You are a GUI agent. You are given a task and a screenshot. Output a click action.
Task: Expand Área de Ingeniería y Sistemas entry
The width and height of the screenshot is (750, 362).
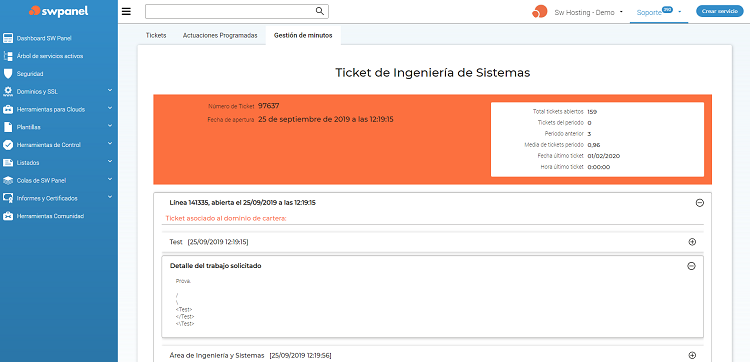pos(692,355)
